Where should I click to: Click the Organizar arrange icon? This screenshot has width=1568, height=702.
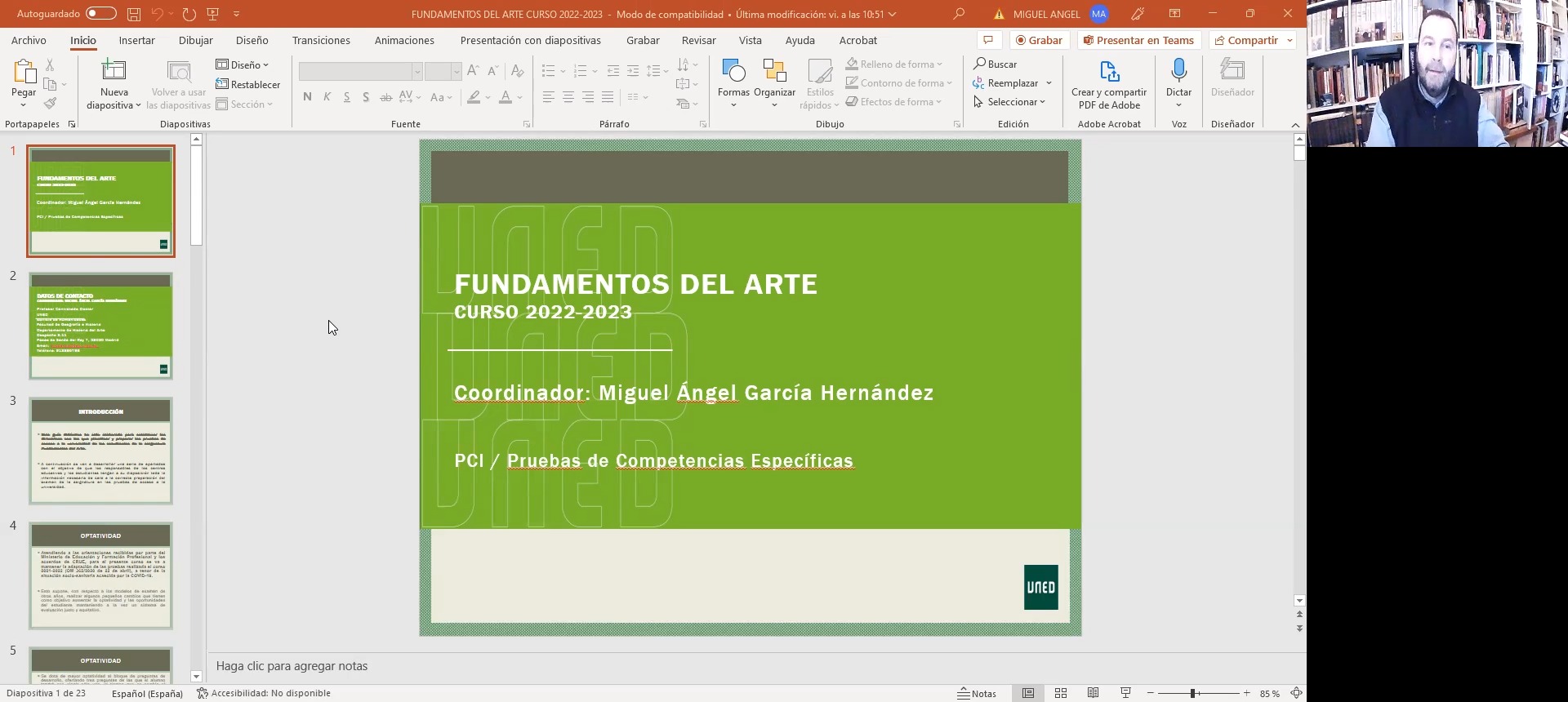click(x=774, y=72)
